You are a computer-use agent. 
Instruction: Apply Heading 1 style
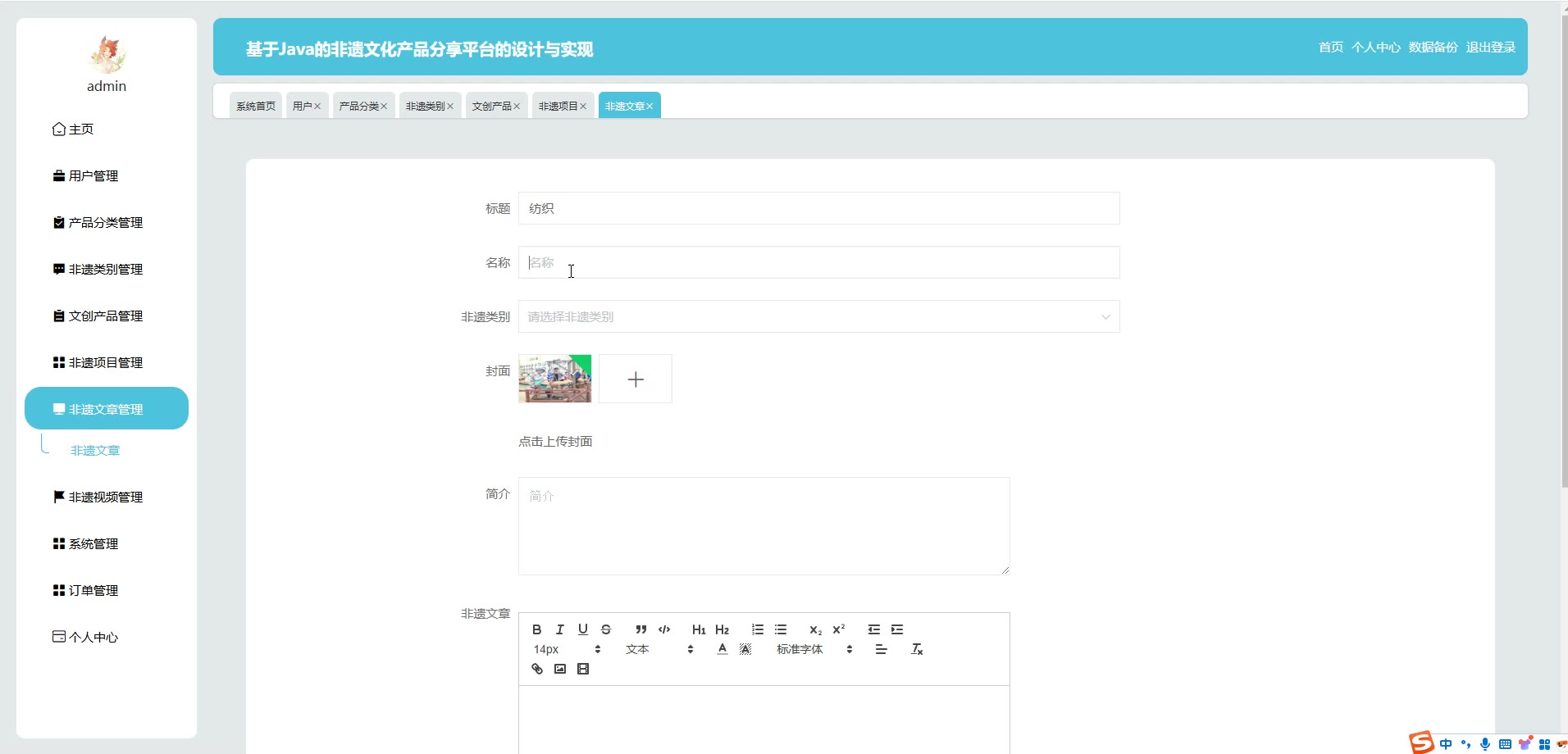click(x=699, y=629)
